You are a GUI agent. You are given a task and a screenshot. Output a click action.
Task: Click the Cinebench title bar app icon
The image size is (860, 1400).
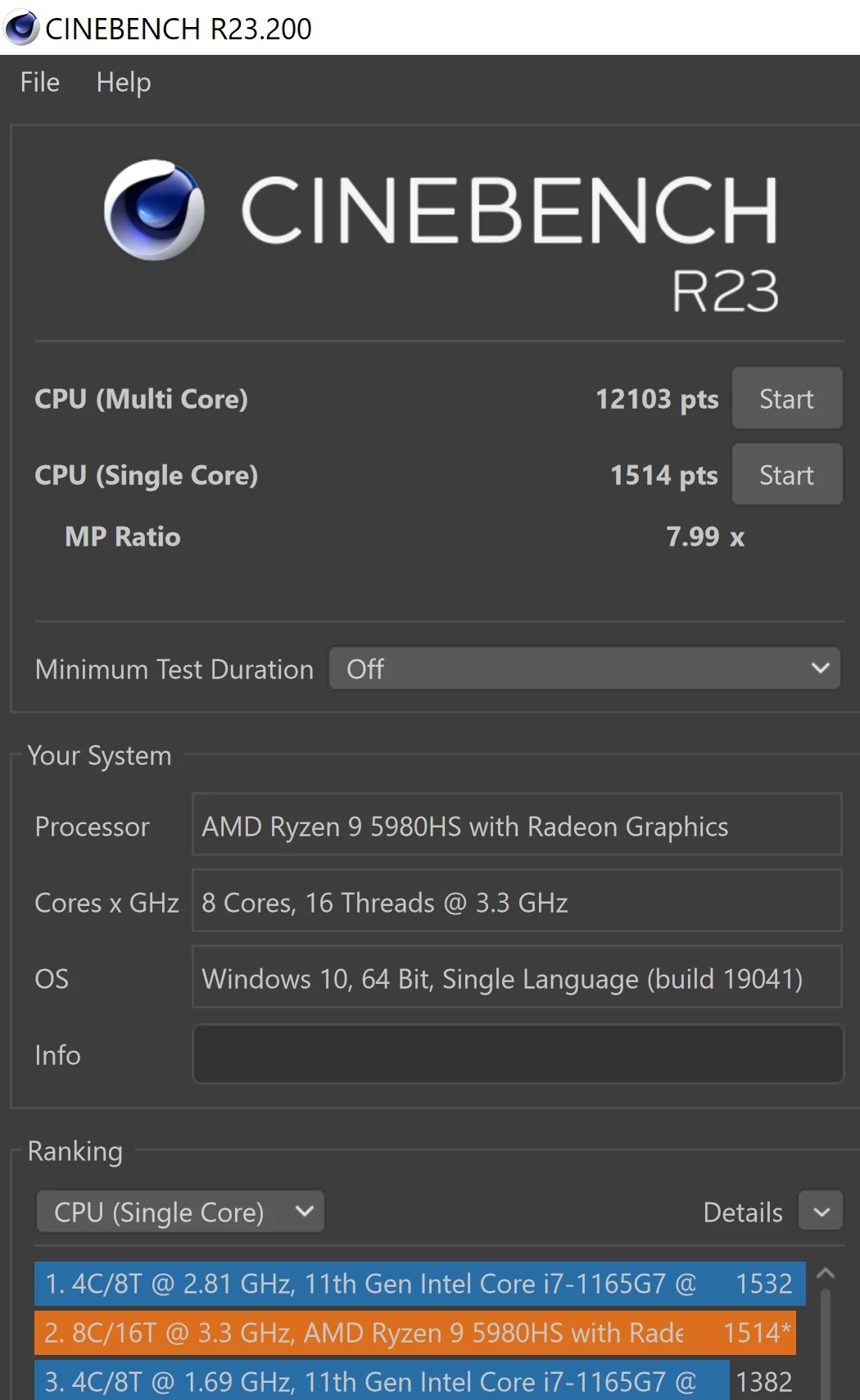tap(21, 27)
